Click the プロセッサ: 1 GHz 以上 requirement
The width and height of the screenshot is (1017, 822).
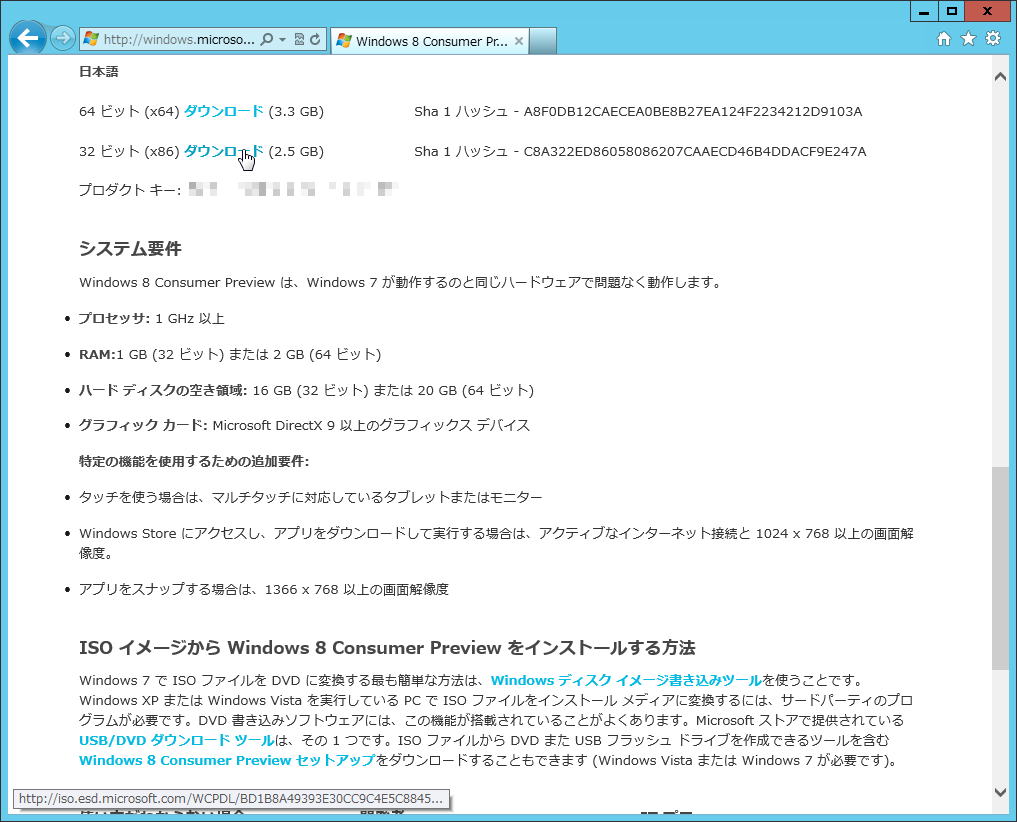(x=152, y=319)
